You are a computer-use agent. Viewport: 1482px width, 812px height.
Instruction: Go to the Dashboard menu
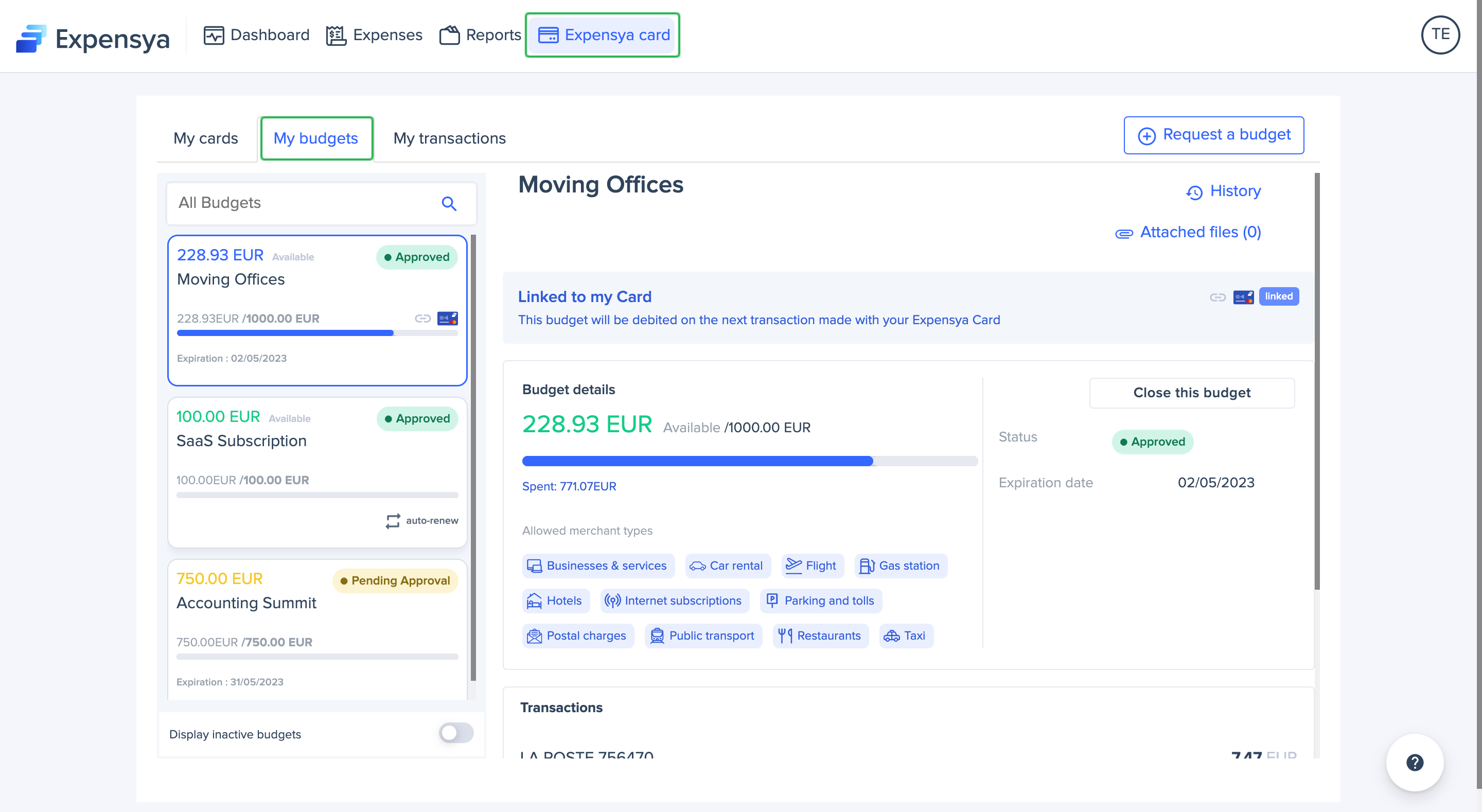point(257,35)
